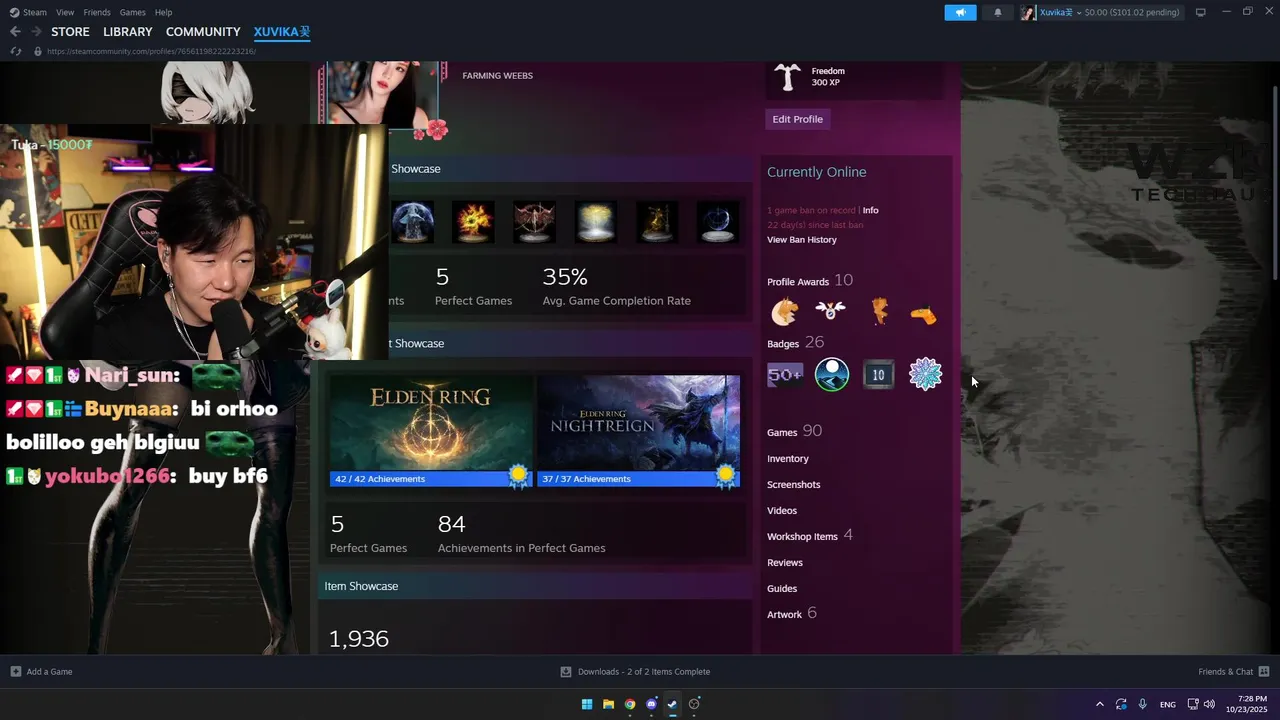Open the 50+ badge
Viewport: 1280px width, 720px height.
click(785, 375)
